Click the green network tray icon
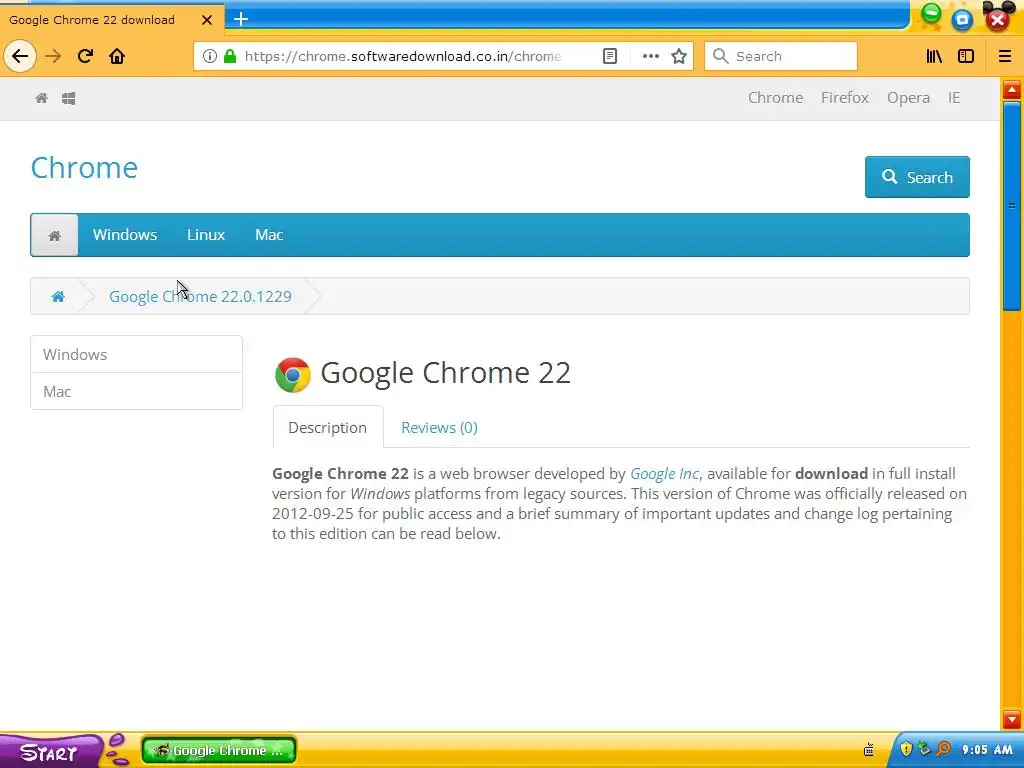Screen dimensions: 1024x768 coord(924,749)
